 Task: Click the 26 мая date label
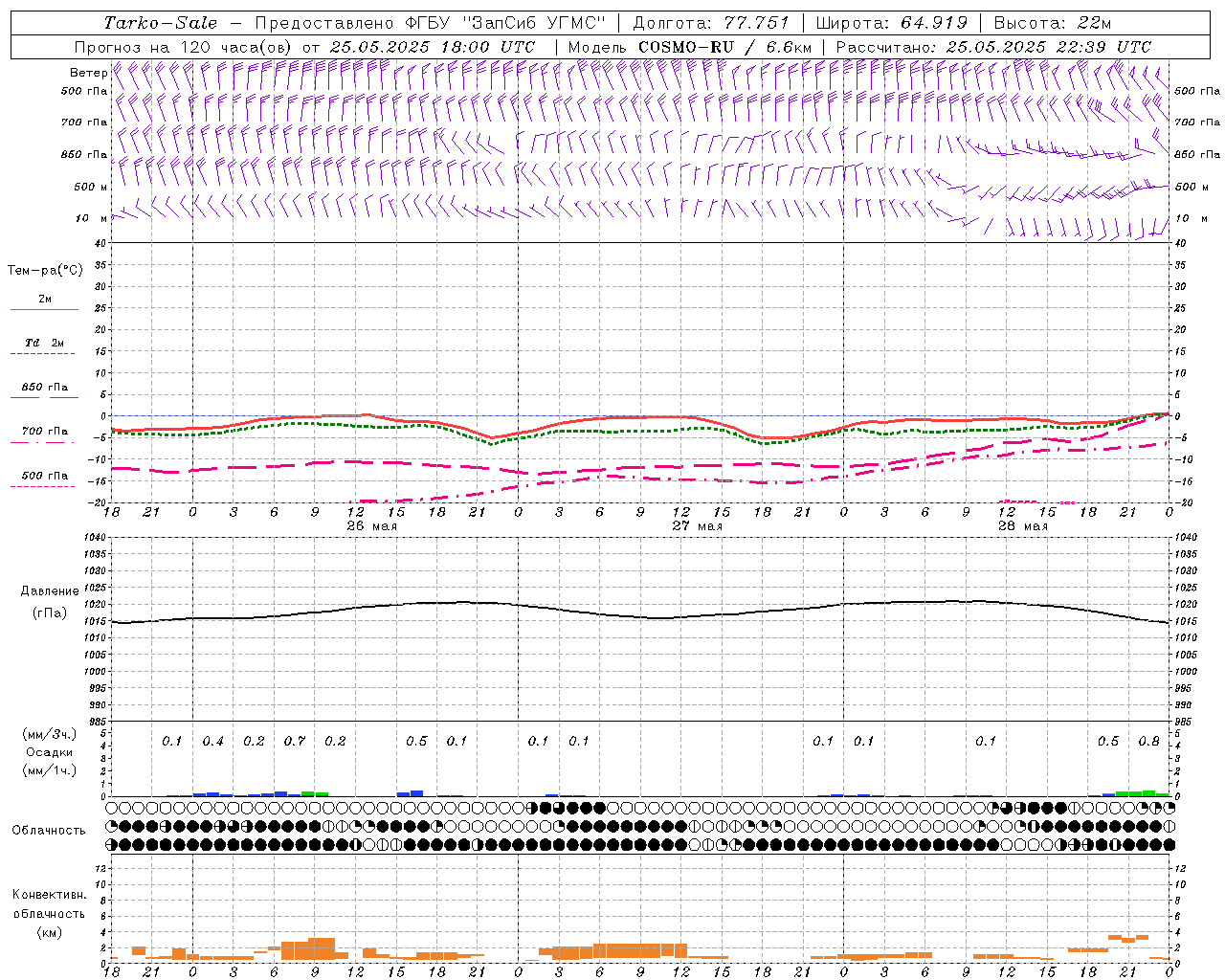(371, 526)
